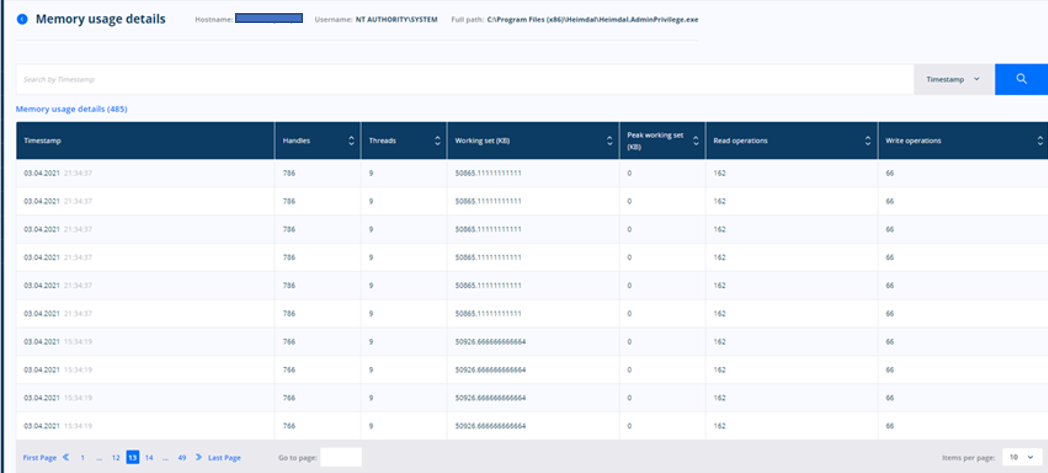The height and width of the screenshot is (473, 1048).
Task: Sort by Handles column arrows
Action: 352,141
